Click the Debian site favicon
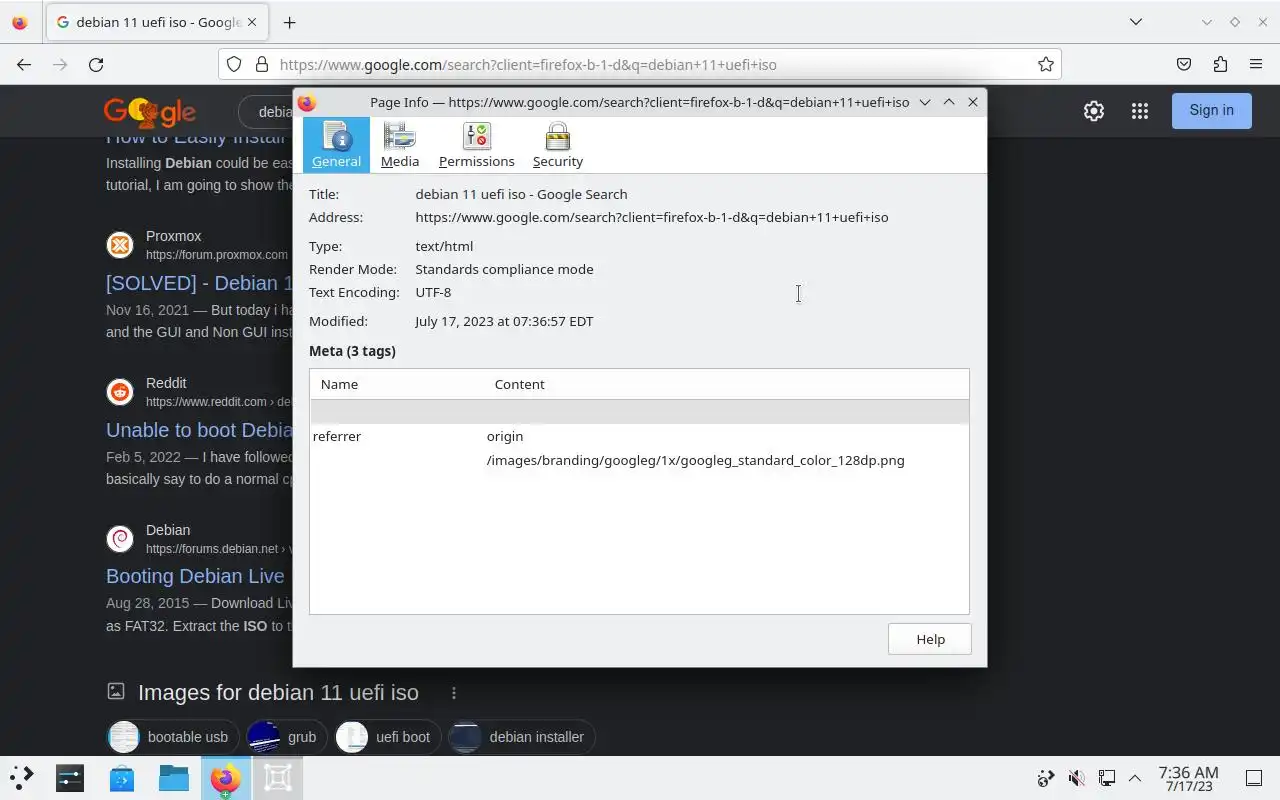The width and height of the screenshot is (1280, 800). 120,539
